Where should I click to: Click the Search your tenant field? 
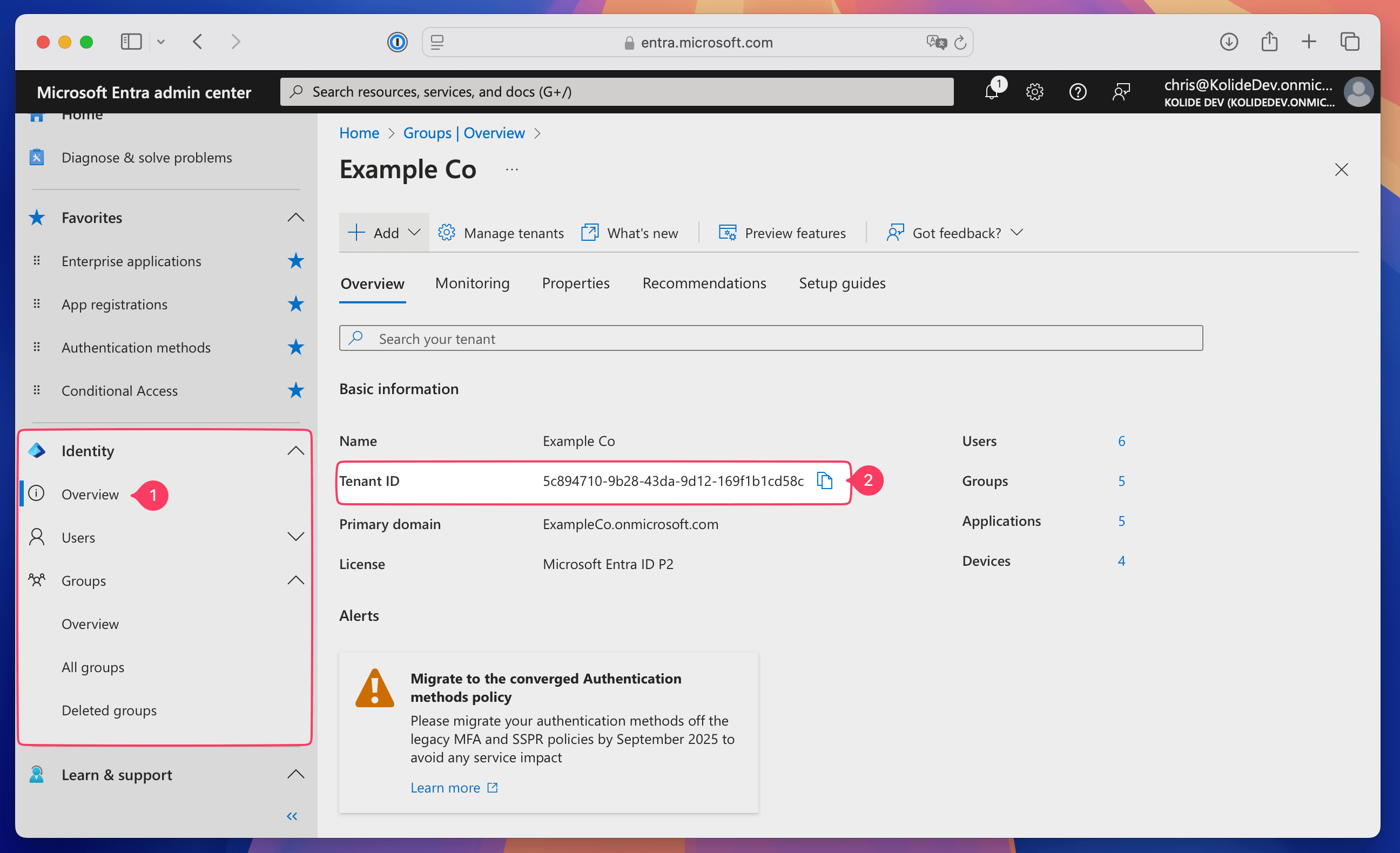770,339
